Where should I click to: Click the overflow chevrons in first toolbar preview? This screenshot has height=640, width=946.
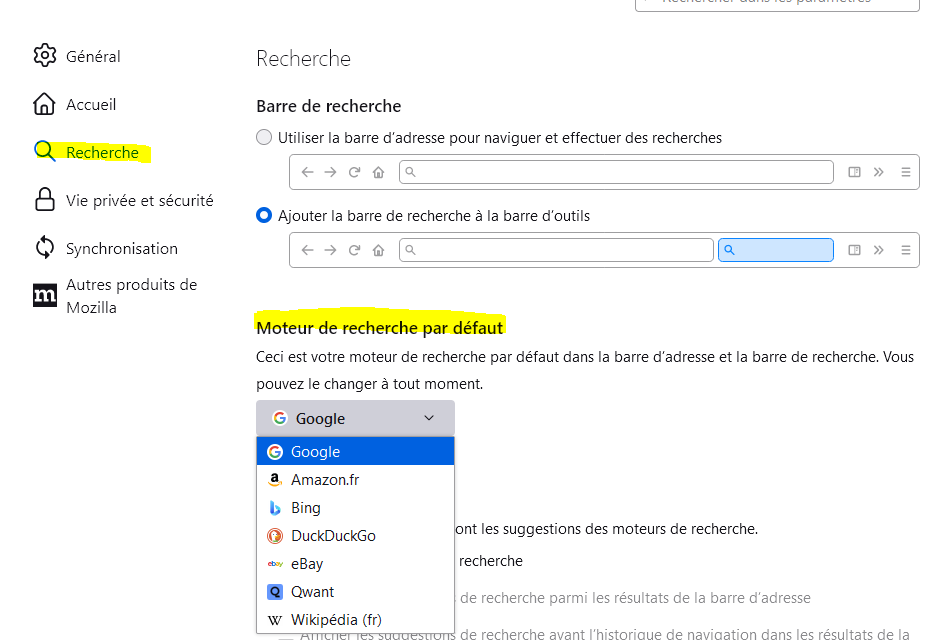click(878, 172)
